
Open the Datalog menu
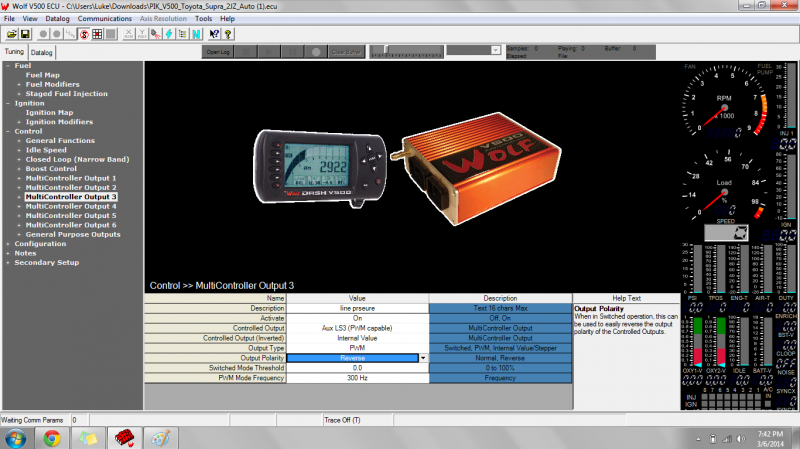pyautogui.click(x=57, y=18)
